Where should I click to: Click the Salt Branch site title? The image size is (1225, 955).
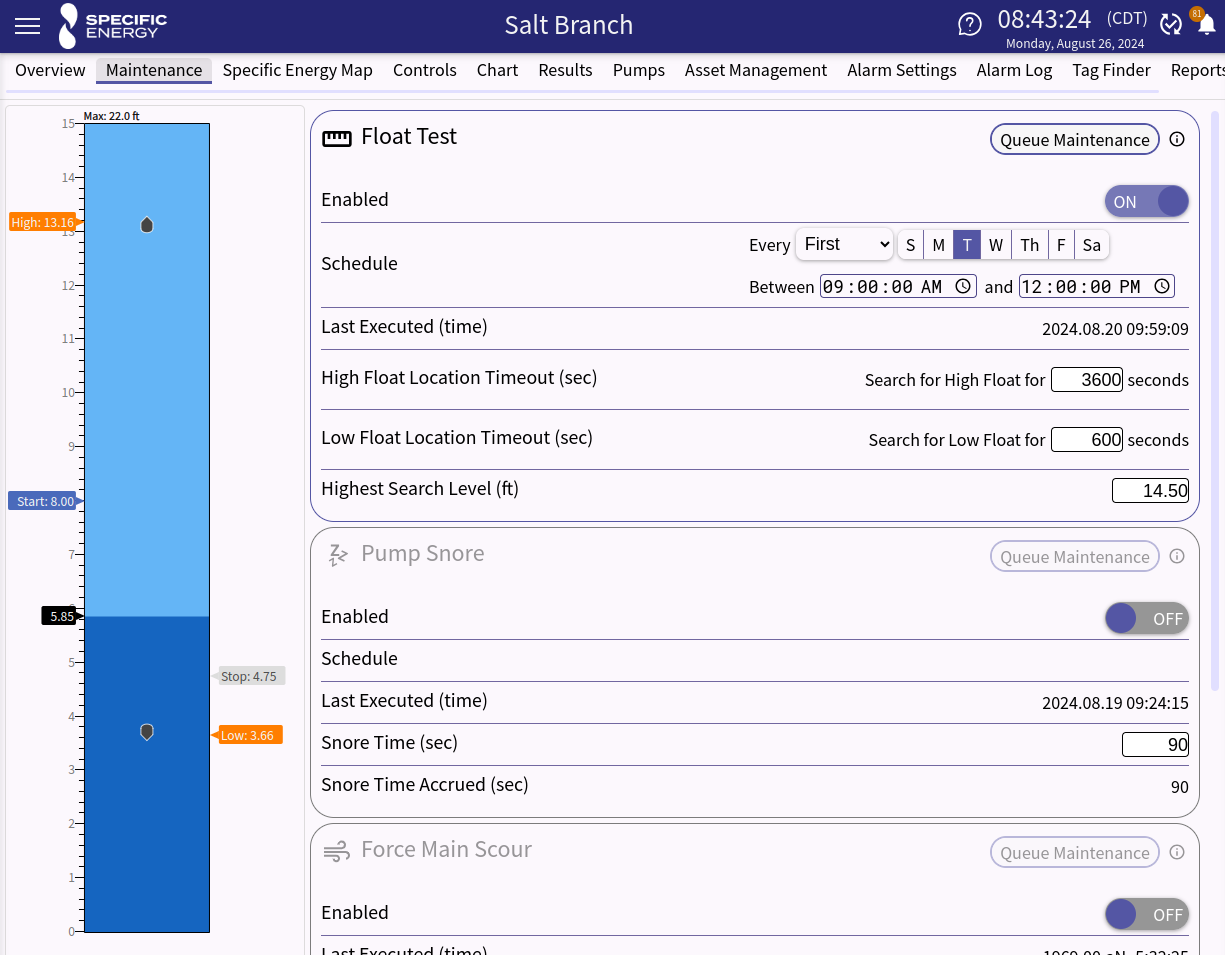(568, 25)
